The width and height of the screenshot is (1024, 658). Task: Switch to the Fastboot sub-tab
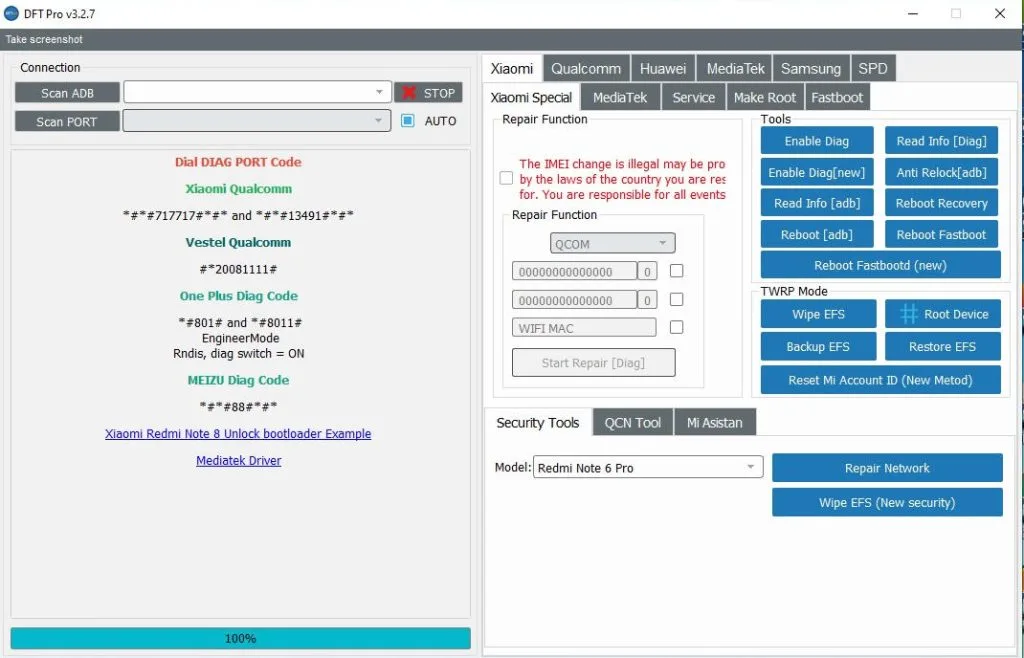[x=837, y=97]
